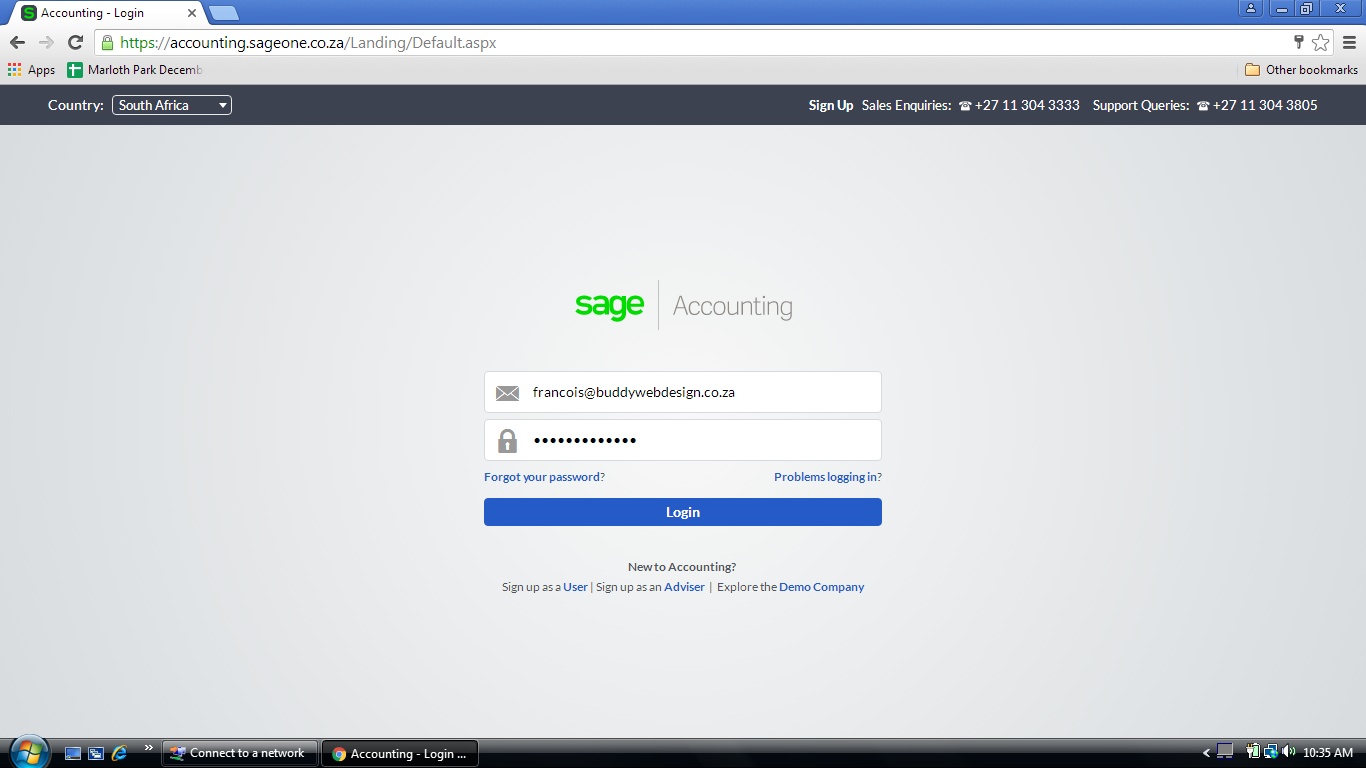Click the Sage logo
The image size is (1366, 768).
click(x=609, y=305)
